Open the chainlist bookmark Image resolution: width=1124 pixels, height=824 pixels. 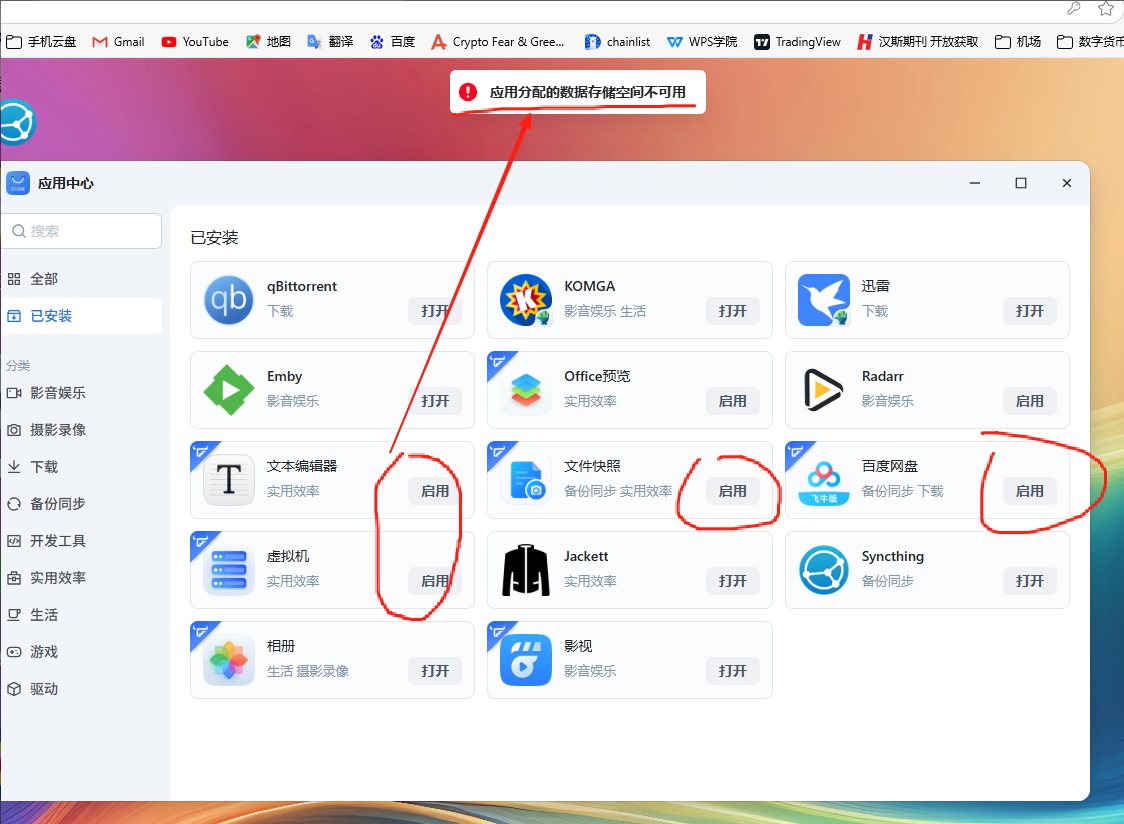(617, 42)
